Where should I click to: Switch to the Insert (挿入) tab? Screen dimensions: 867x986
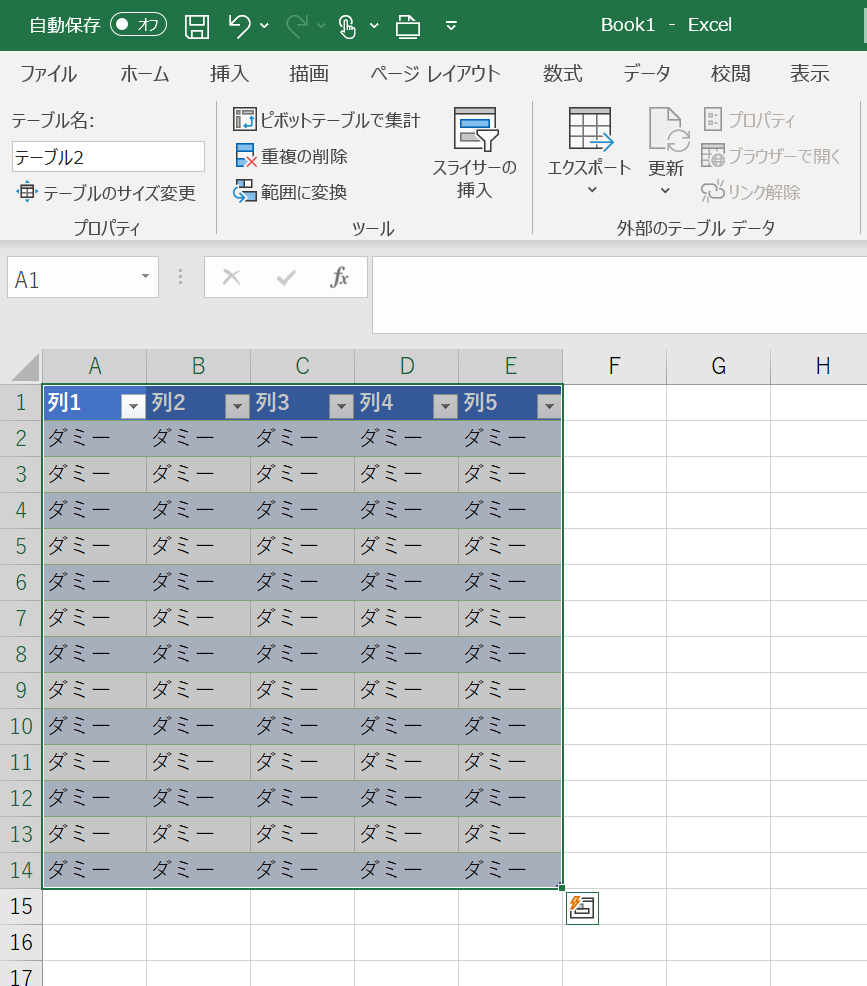point(229,74)
